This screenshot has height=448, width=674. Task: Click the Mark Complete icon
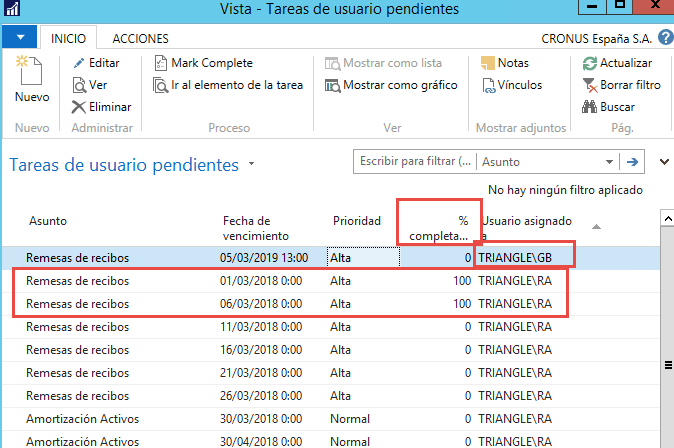[160, 63]
